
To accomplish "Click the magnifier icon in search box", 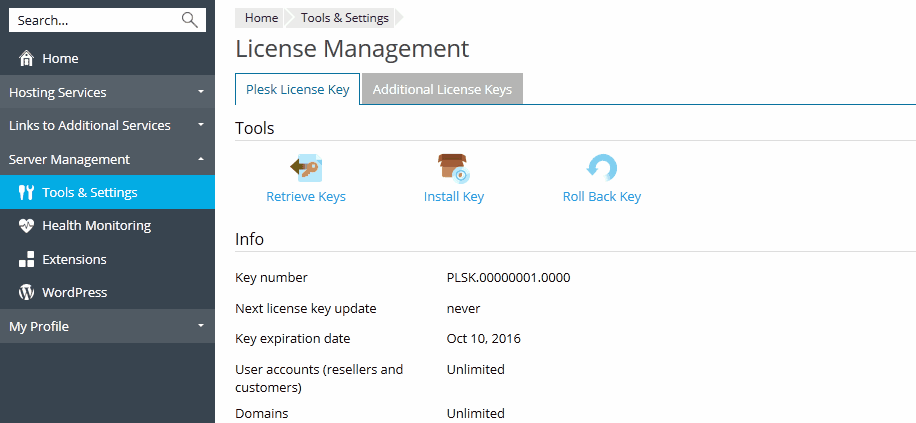I will point(189,20).
